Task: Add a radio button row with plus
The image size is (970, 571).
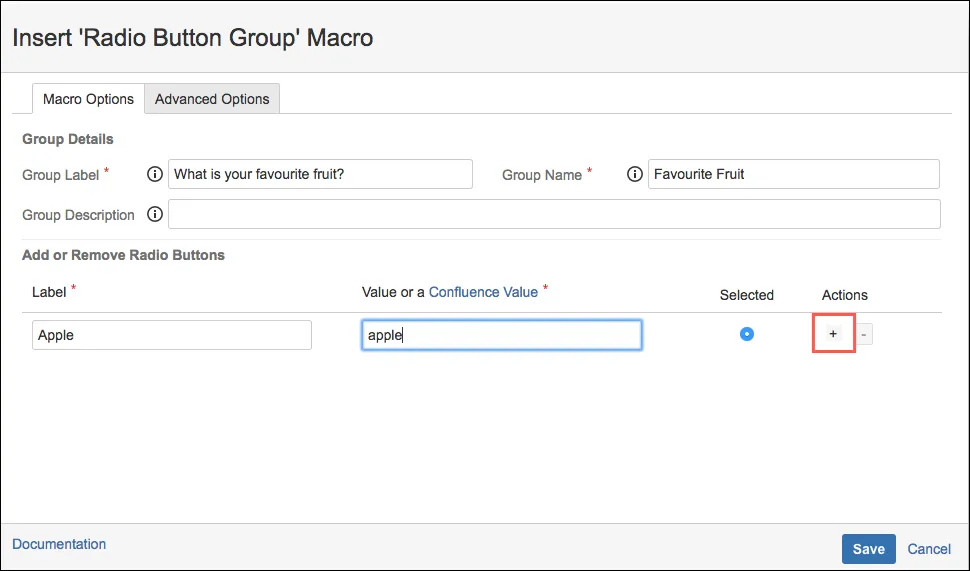Action: pos(833,334)
